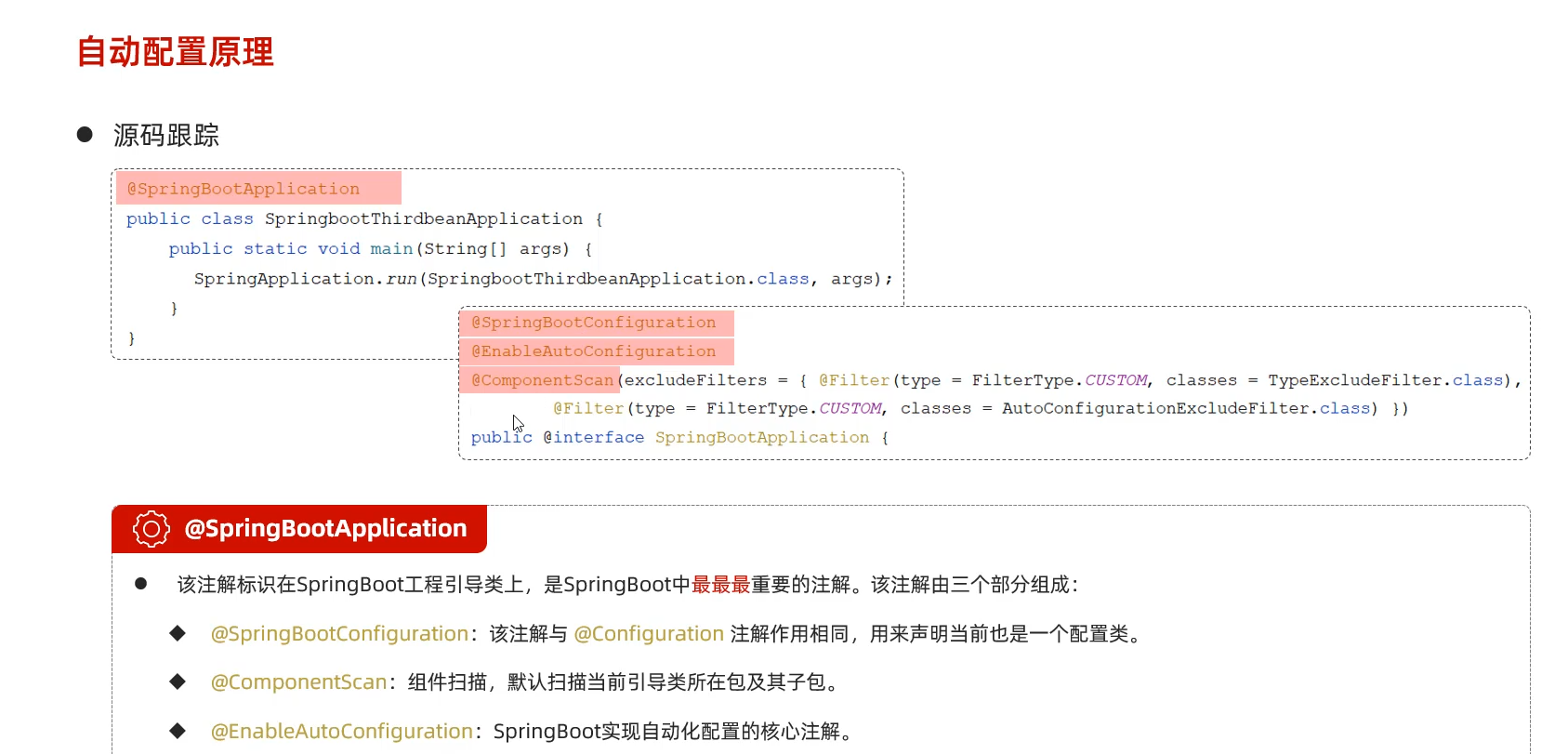Click the slide title 自动配置原理
1568x754 pixels.
pyautogui.click(x=175, y=52)
